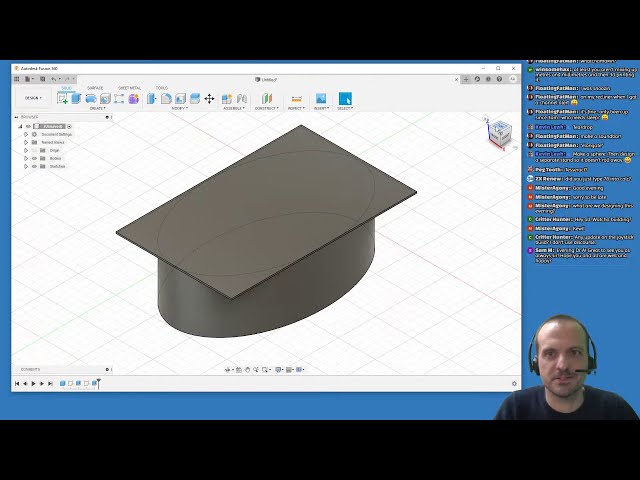Toggle visibility eye of the root component
Screen dimensions: 640x480
(x=28, y=127)
